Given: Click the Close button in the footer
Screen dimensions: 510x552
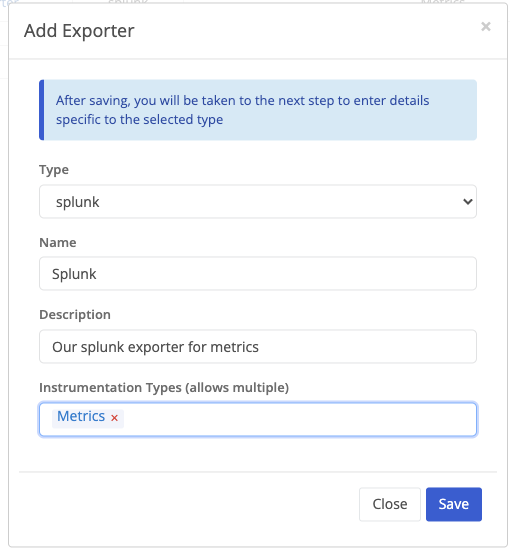Looking at the screenshot, I should click(x=390, y=504).
